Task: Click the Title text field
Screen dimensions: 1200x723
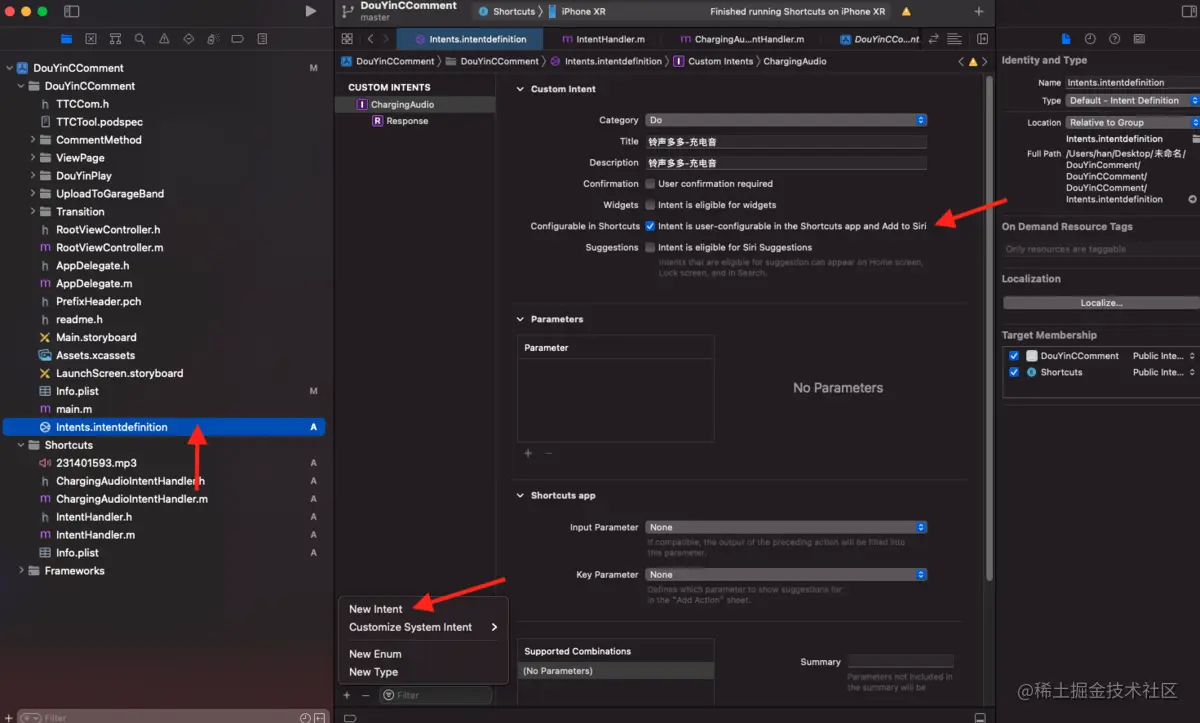Action: 786,142
